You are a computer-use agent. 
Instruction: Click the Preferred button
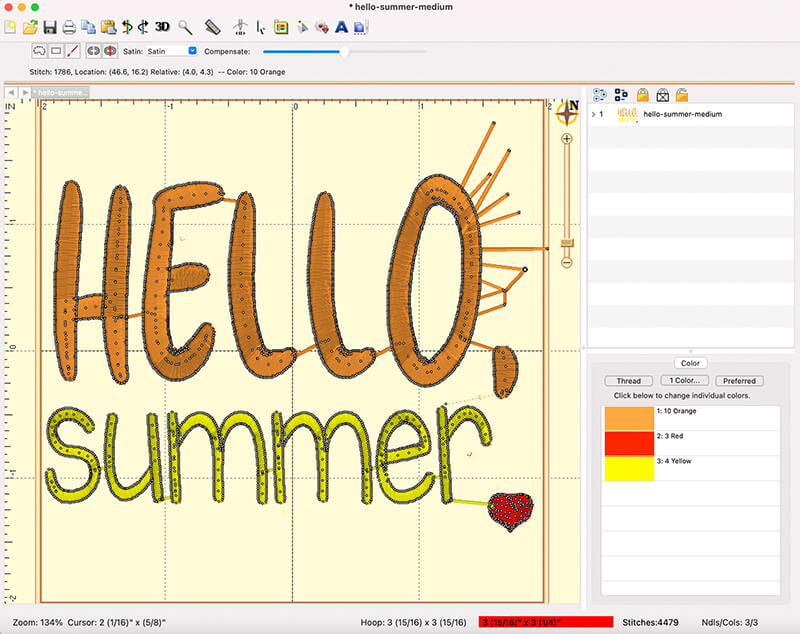click(x=739, y=381)
